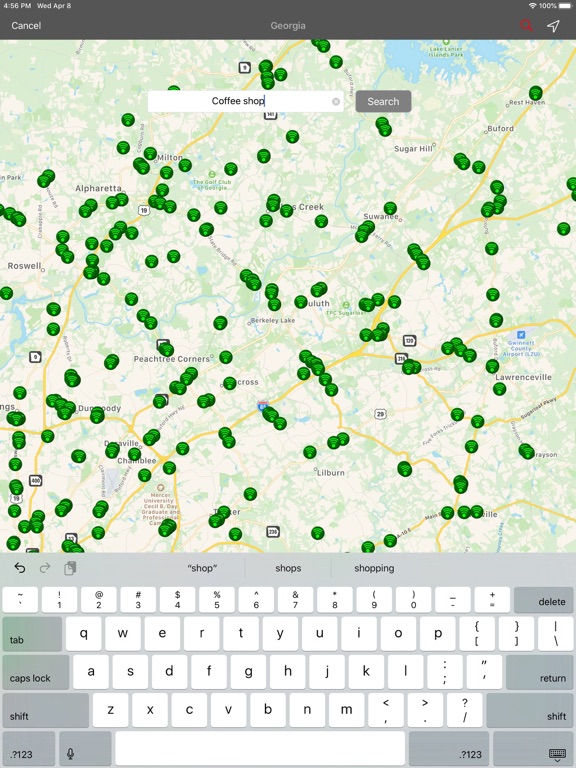This screenshot has width=576, height=768.
Task: Tap the q key
Action: [x=84, y=634]
